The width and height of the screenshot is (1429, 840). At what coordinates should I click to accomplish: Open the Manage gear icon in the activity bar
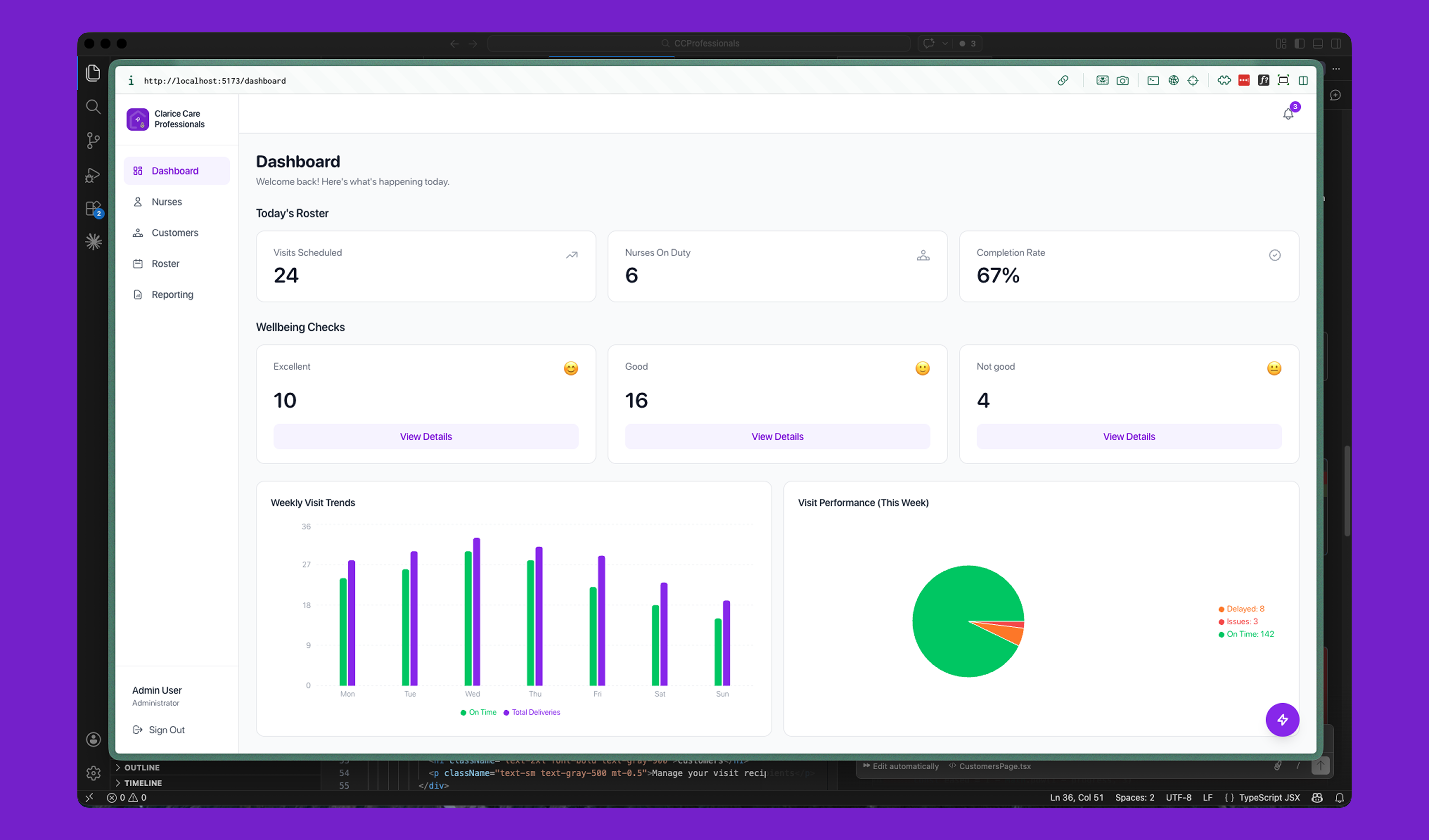(93, 773)
